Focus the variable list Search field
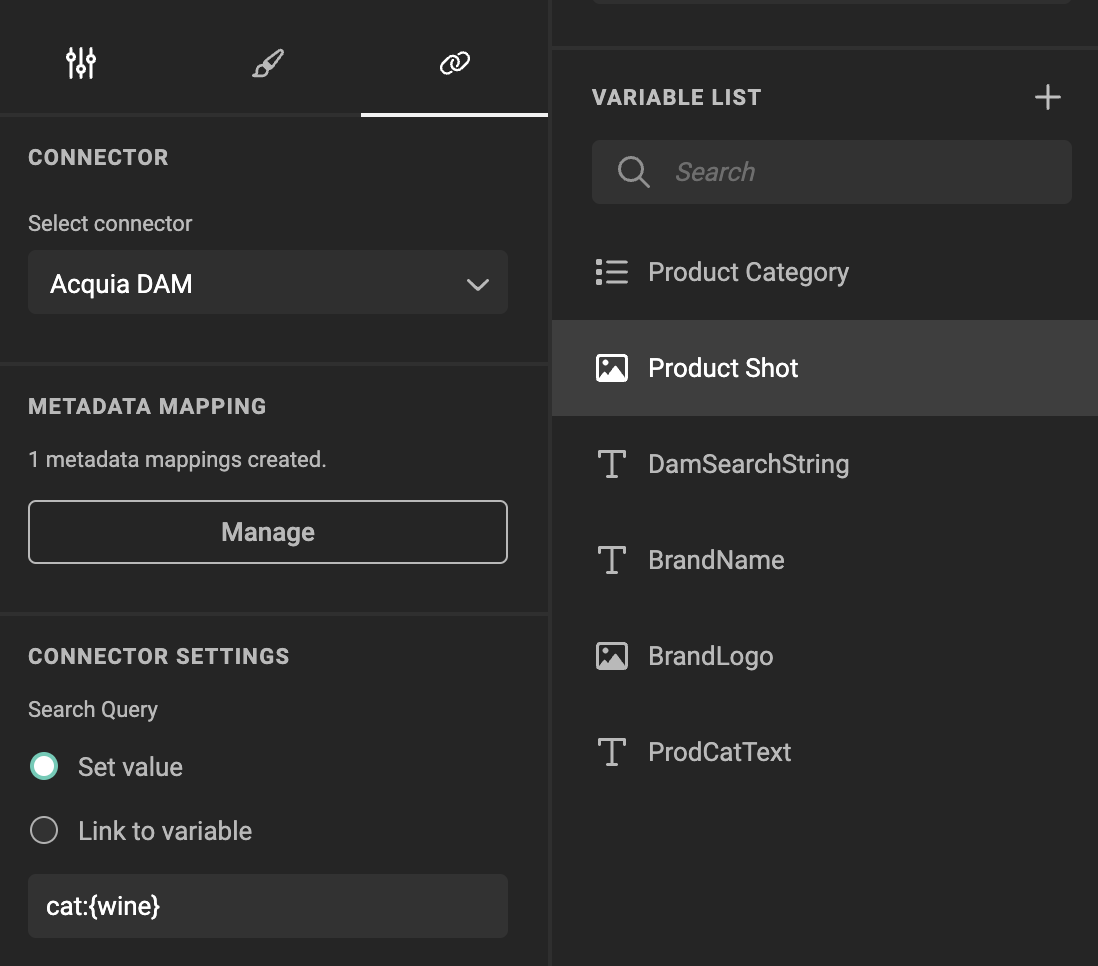The height and width of the screenshot is (966, 1098). 831,172
